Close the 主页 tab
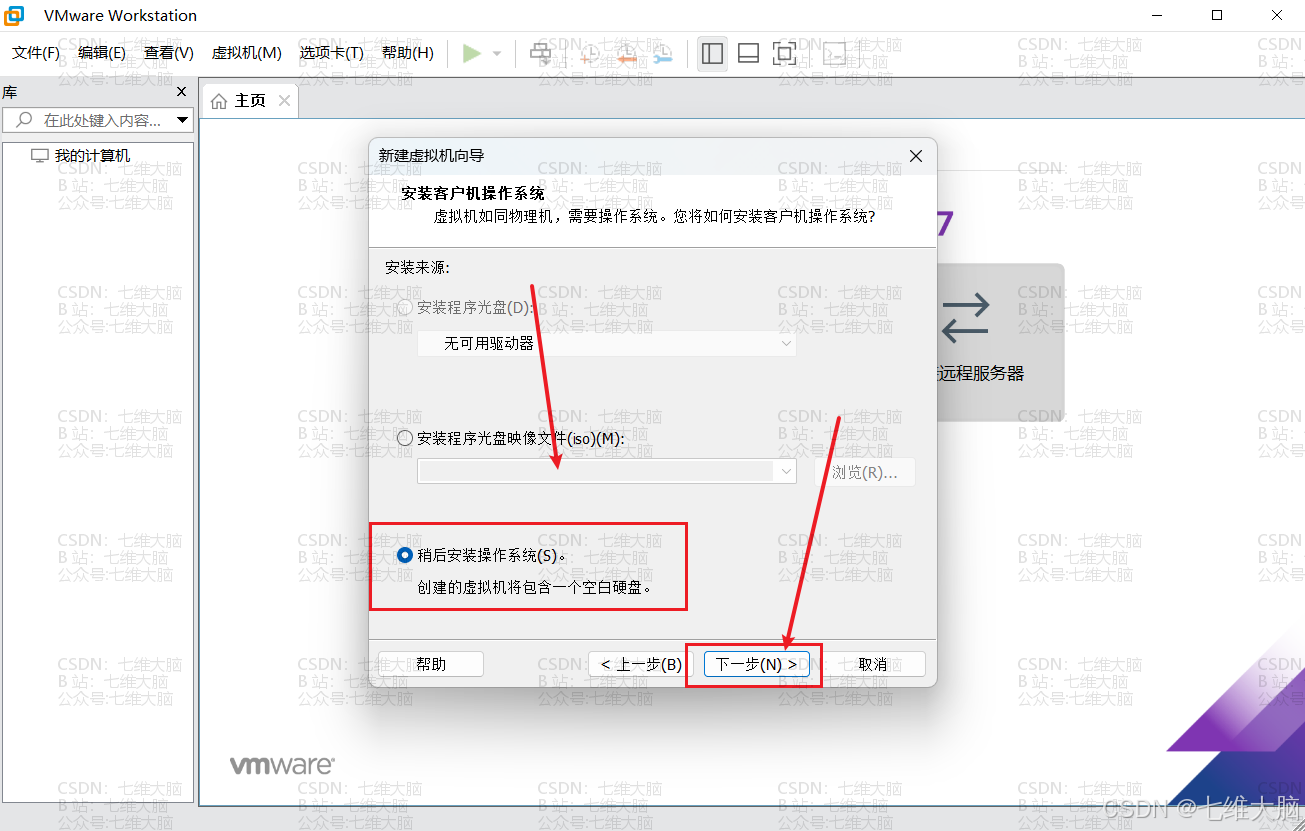 pyautogui.click(x=284, y=101)
